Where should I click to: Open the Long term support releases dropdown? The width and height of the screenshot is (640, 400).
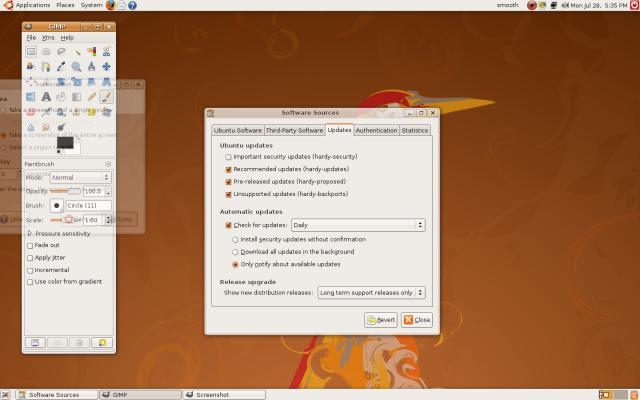coord(371,293)
